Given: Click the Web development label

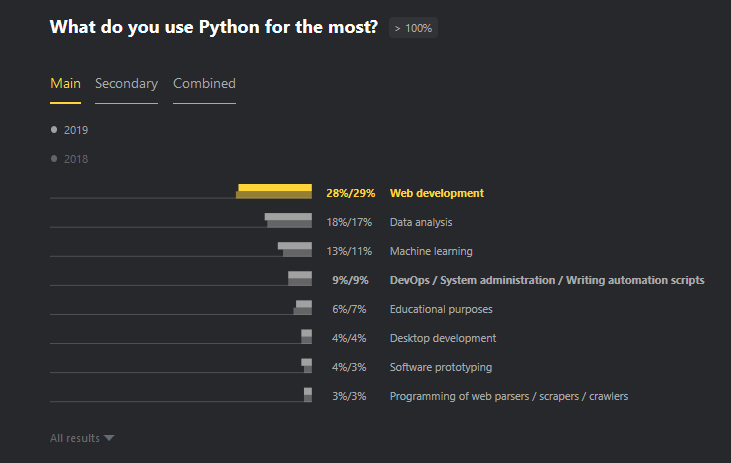Looking at the screenshot, I should 436,193.
